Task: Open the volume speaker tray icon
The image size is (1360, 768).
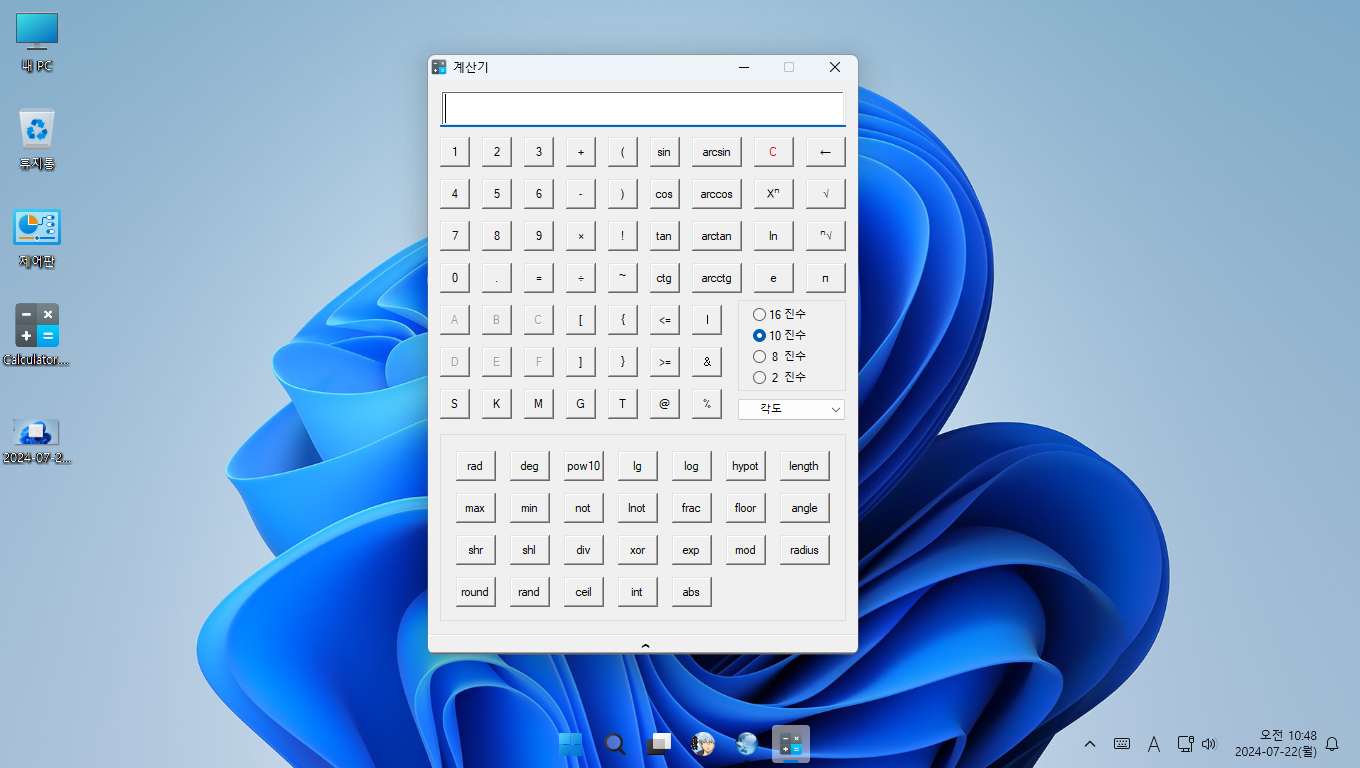Action: (1209, 744)
